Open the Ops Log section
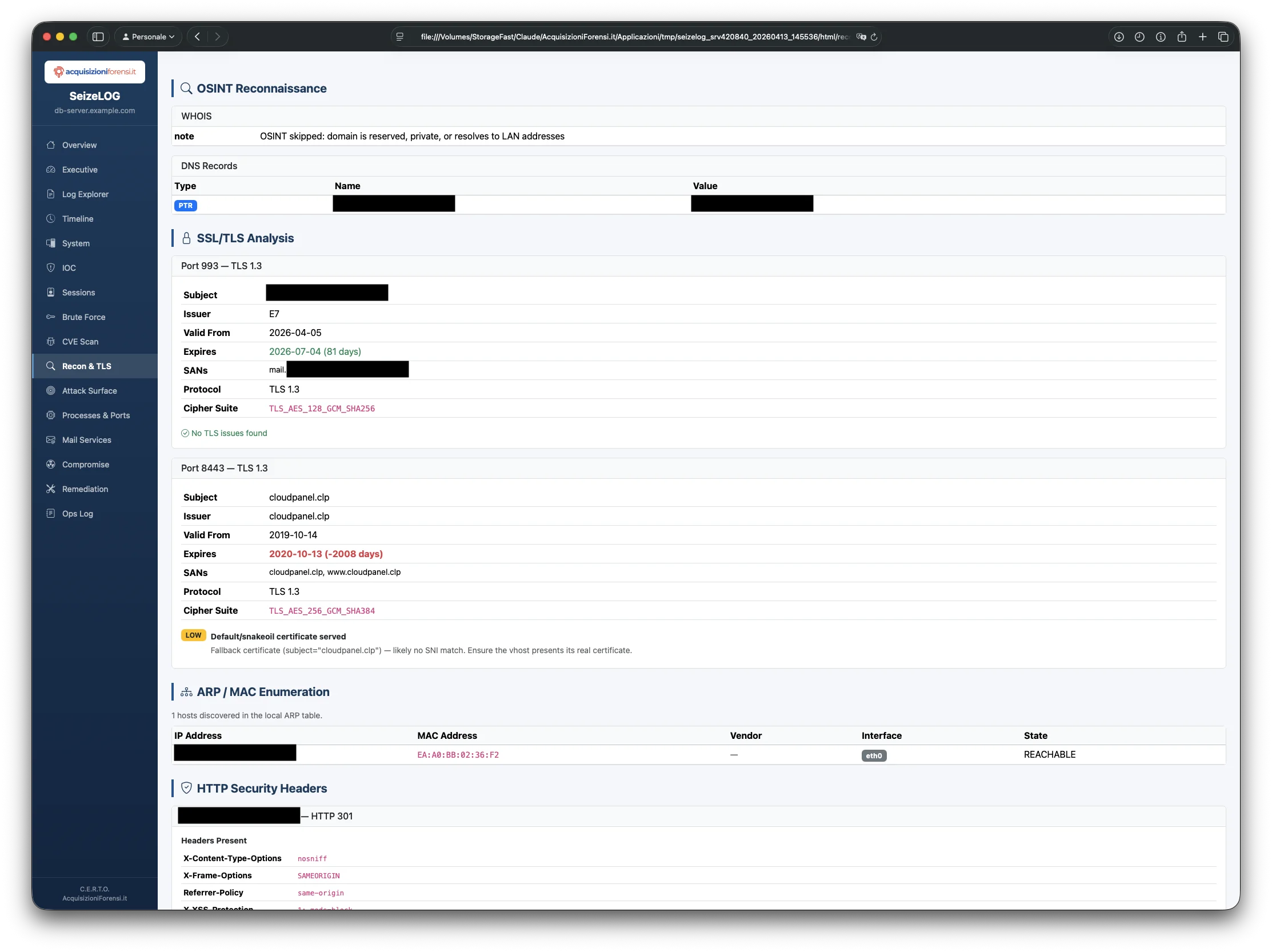This screenshot has width=1272, height=952. [77, 513]
